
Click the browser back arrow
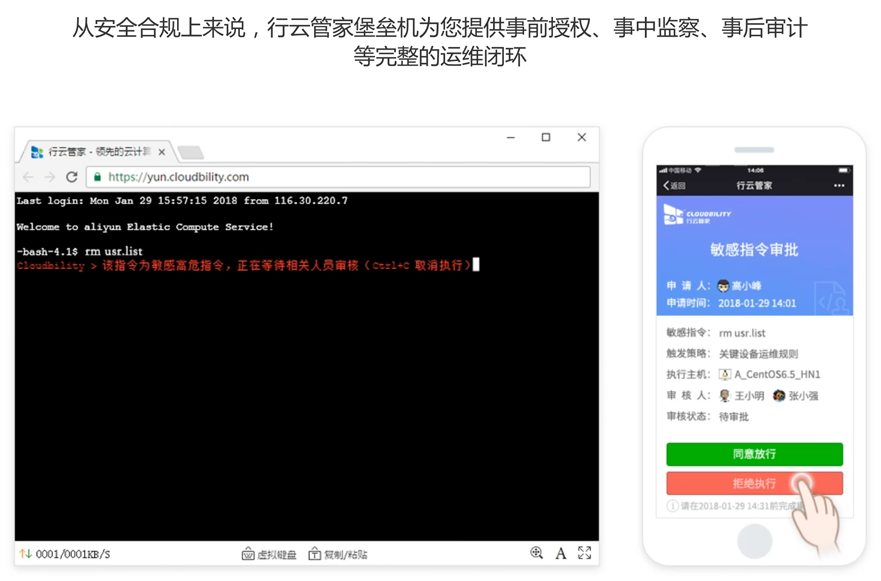coord(28,177)
